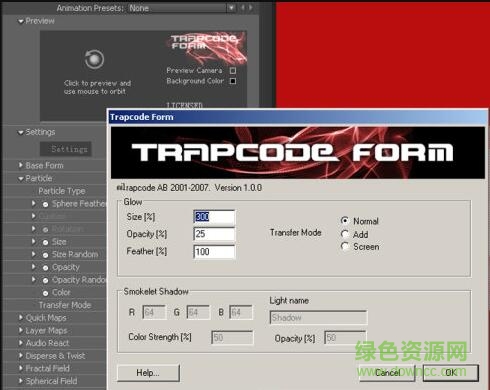Click the Cancel button
Image resolution: width=490 pixels, height=390 pixels.
[387, 373]
